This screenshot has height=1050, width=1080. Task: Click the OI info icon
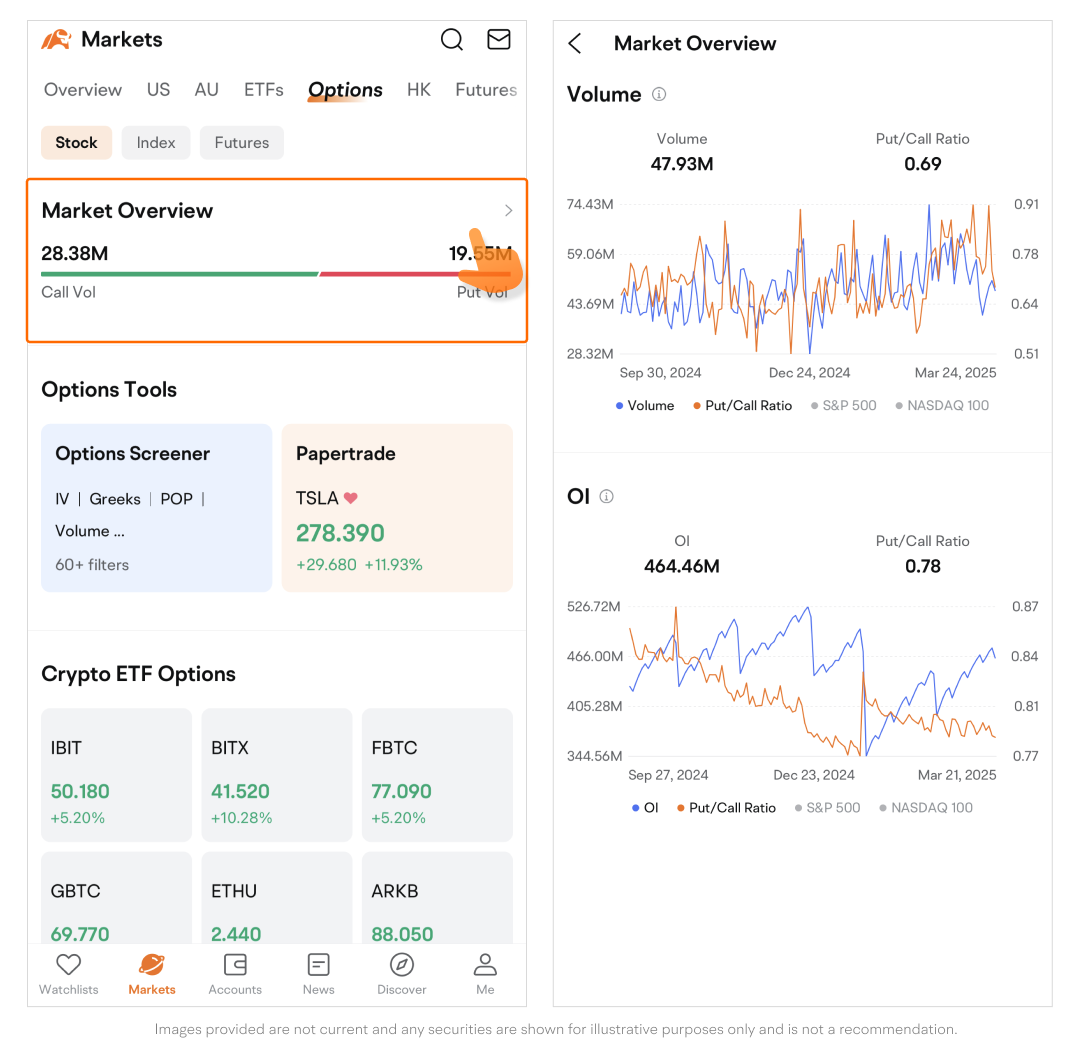coord(606,496)
